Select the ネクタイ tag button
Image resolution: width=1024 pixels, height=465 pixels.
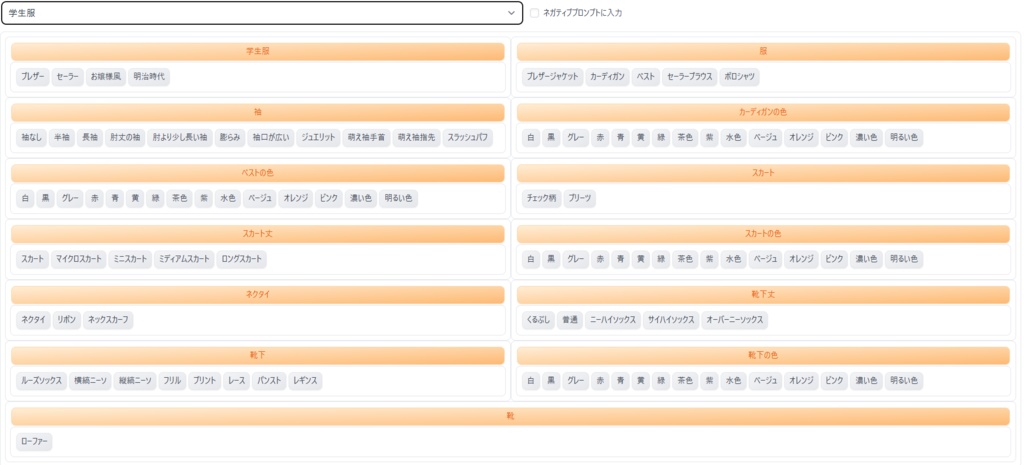pos(33,320)
